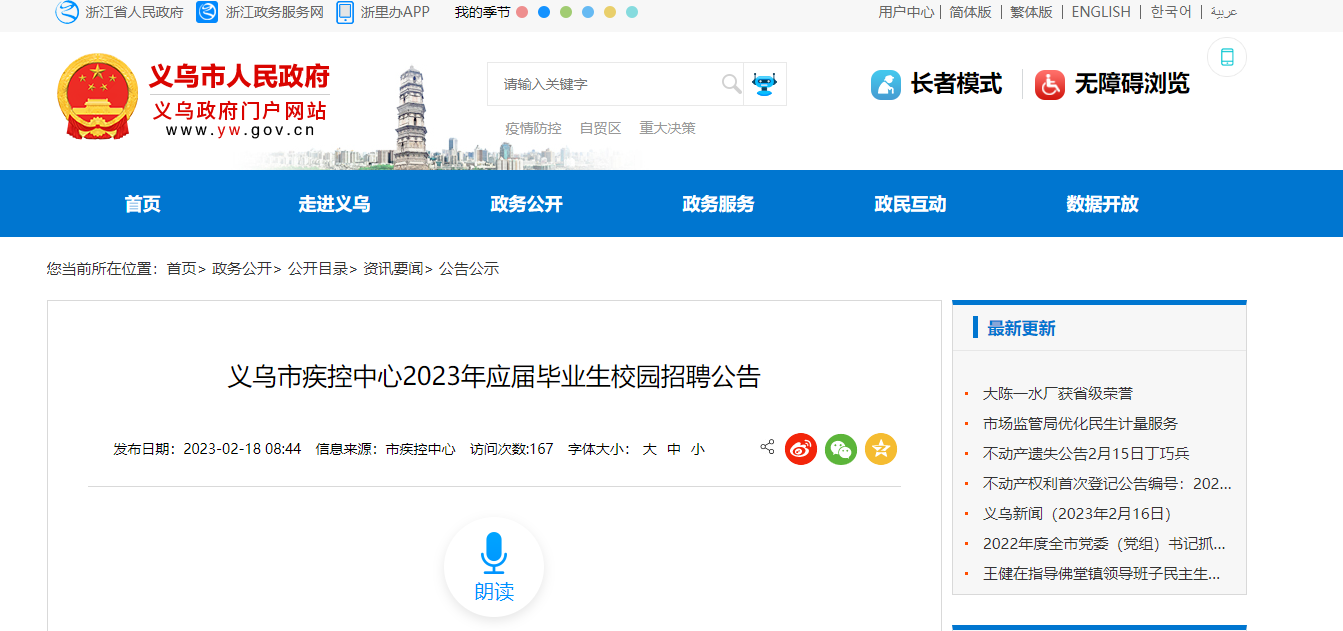This screenshot has width=1343, height=631.
Task: Share article to Weibo
Action: 801,449
